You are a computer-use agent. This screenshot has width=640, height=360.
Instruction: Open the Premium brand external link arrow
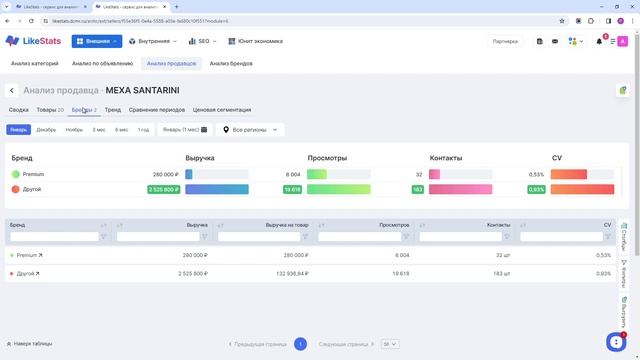click(x=40, y=256)
